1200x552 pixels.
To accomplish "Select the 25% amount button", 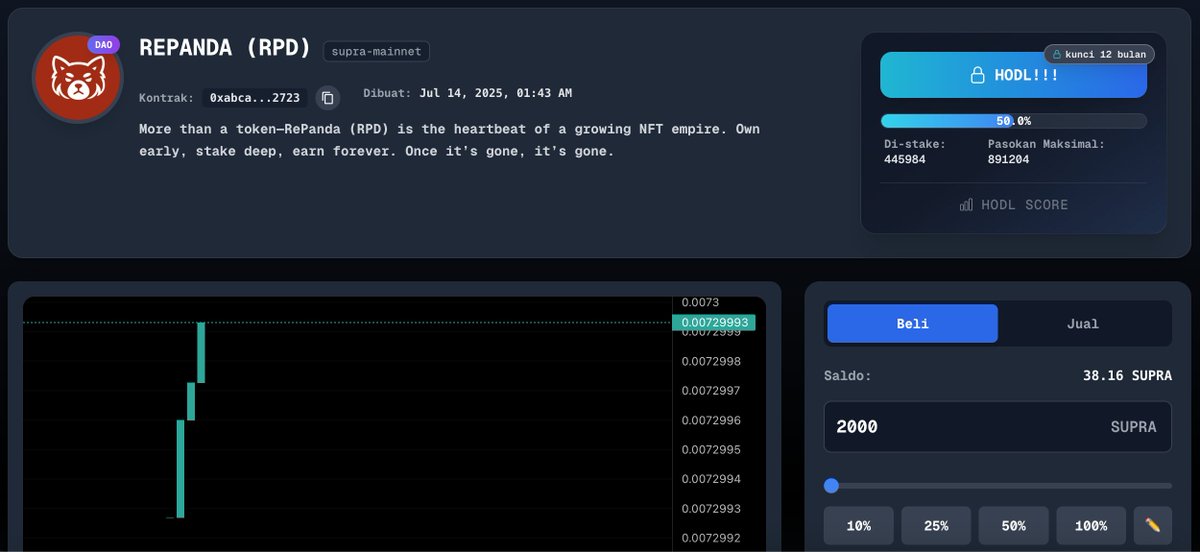I will pyautogui.click(x=936, y=525).
